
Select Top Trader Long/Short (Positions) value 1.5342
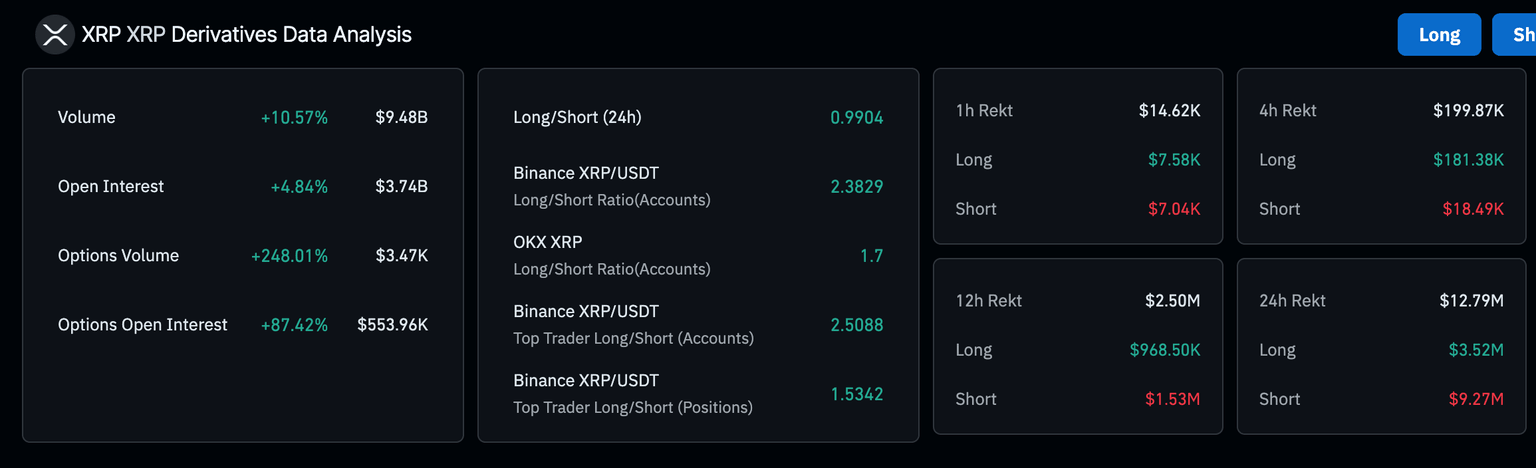coord(856,394)
